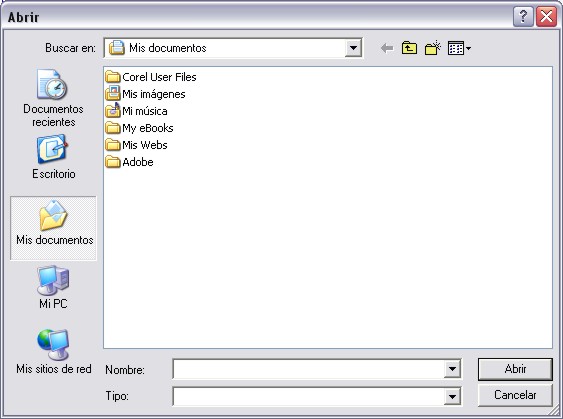Select the Mis imágenes folder
This screenshot has height=419, width=563.
pos(145,94)
